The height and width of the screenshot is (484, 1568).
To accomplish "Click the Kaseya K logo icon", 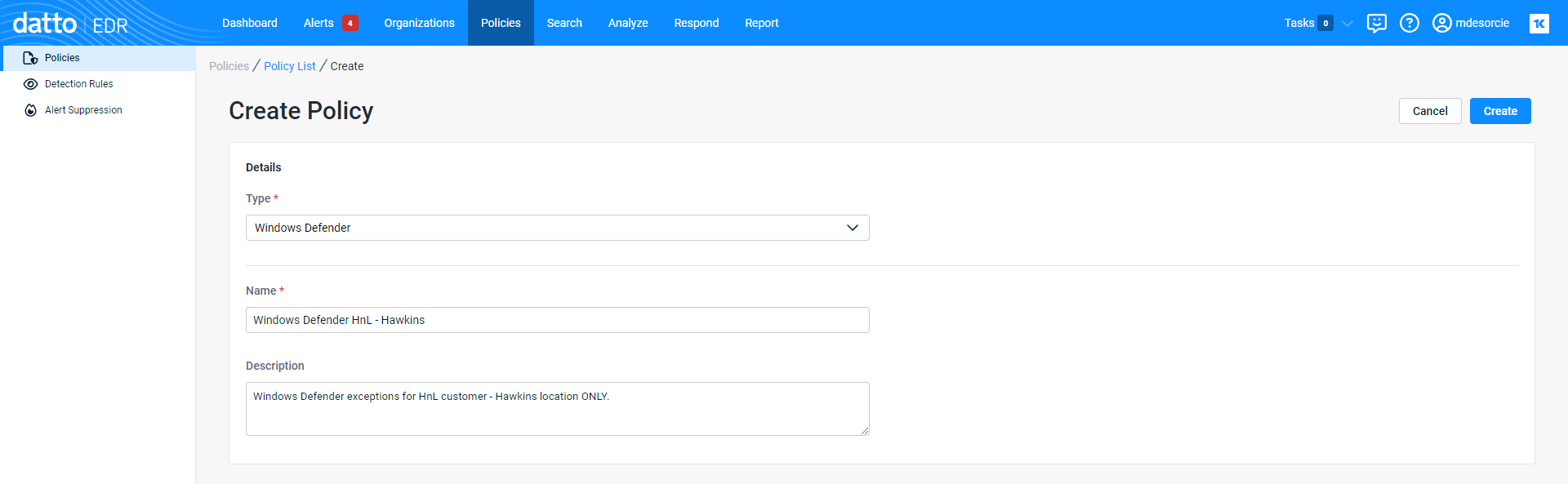I will tap(1539, 23).
